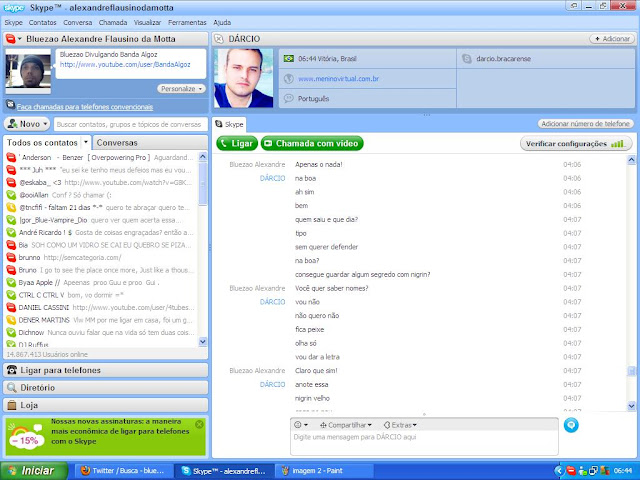
Task: Open the Novo dropdown button
Action: click(x=28, y=124)
